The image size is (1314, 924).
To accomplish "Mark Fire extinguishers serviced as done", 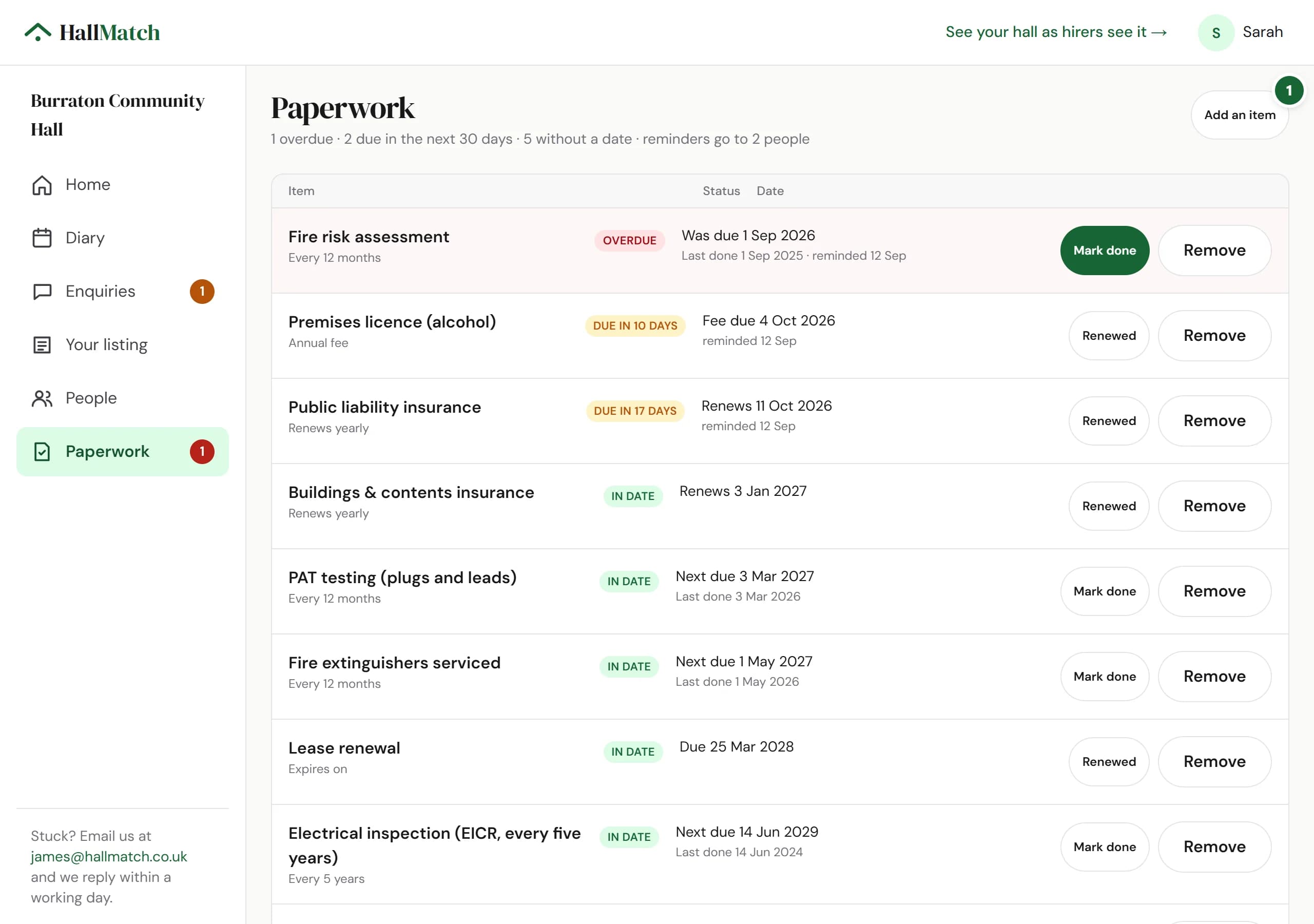I will [1105, 677].
